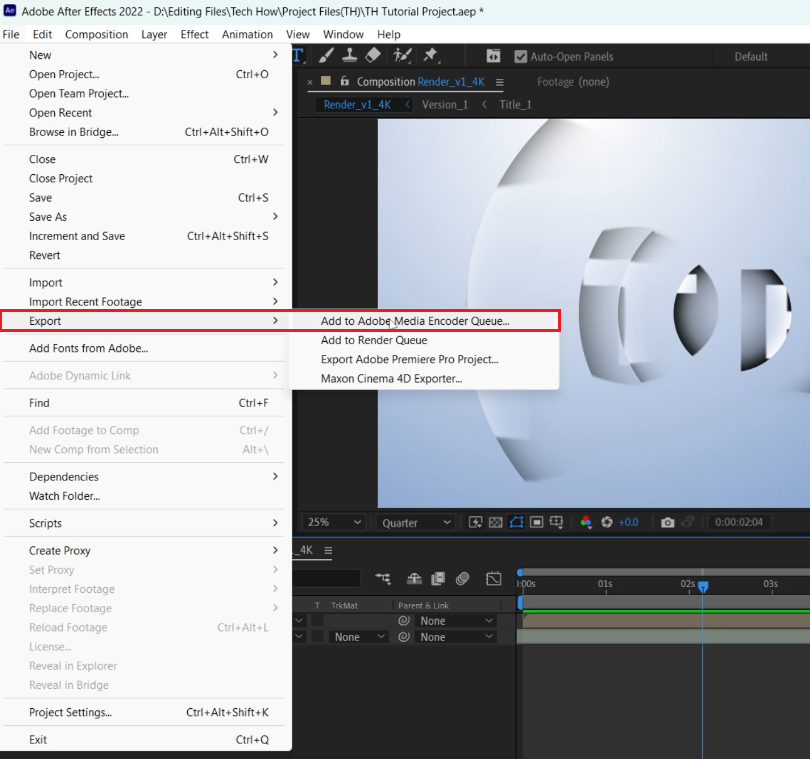Screen dimensions: 810x759
Task: Take a snapshot with camera icon
Action: tap(667, 522)
